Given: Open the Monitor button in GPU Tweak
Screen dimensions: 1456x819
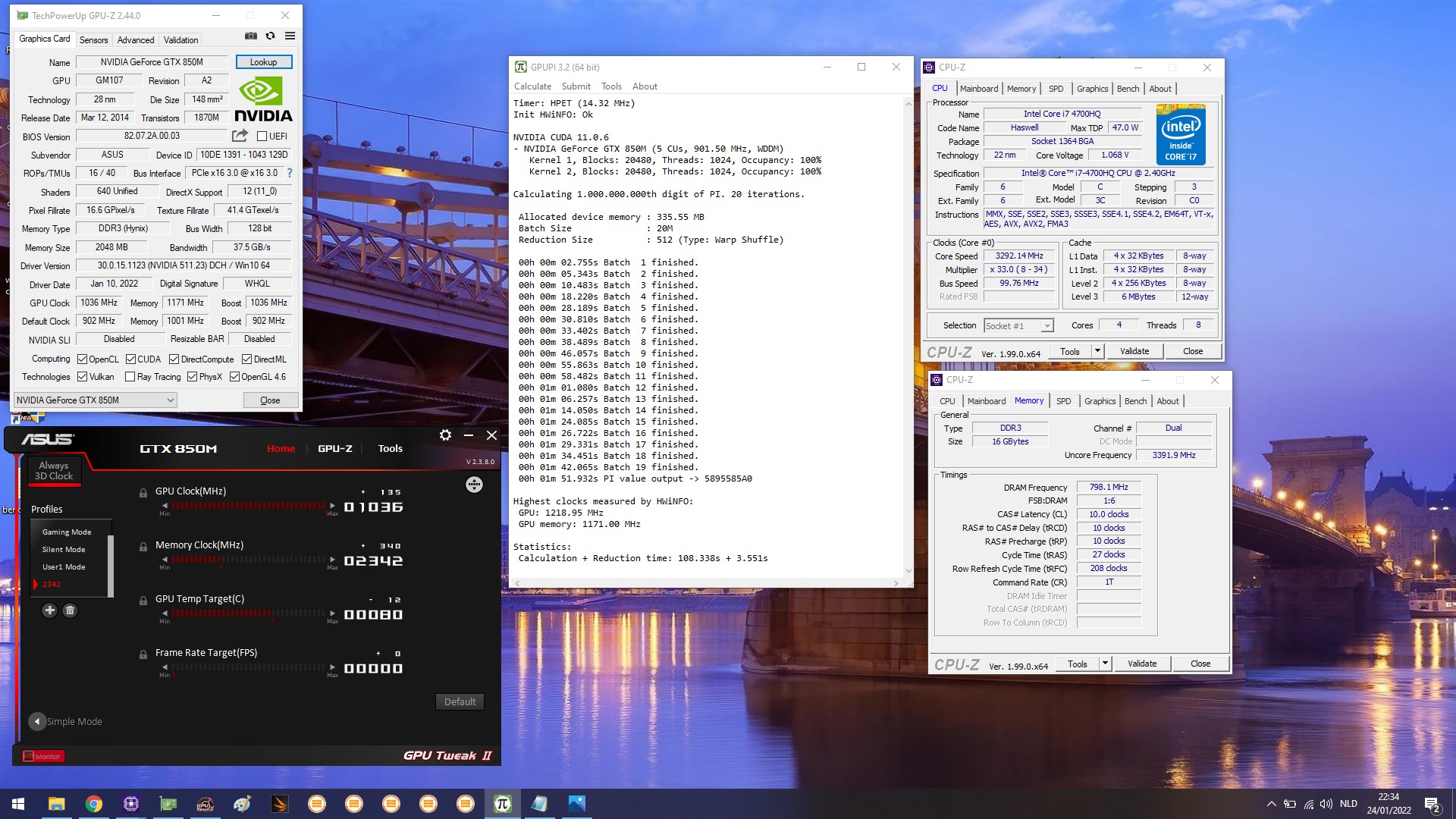Looking at the screenshot, I should 43,756.
